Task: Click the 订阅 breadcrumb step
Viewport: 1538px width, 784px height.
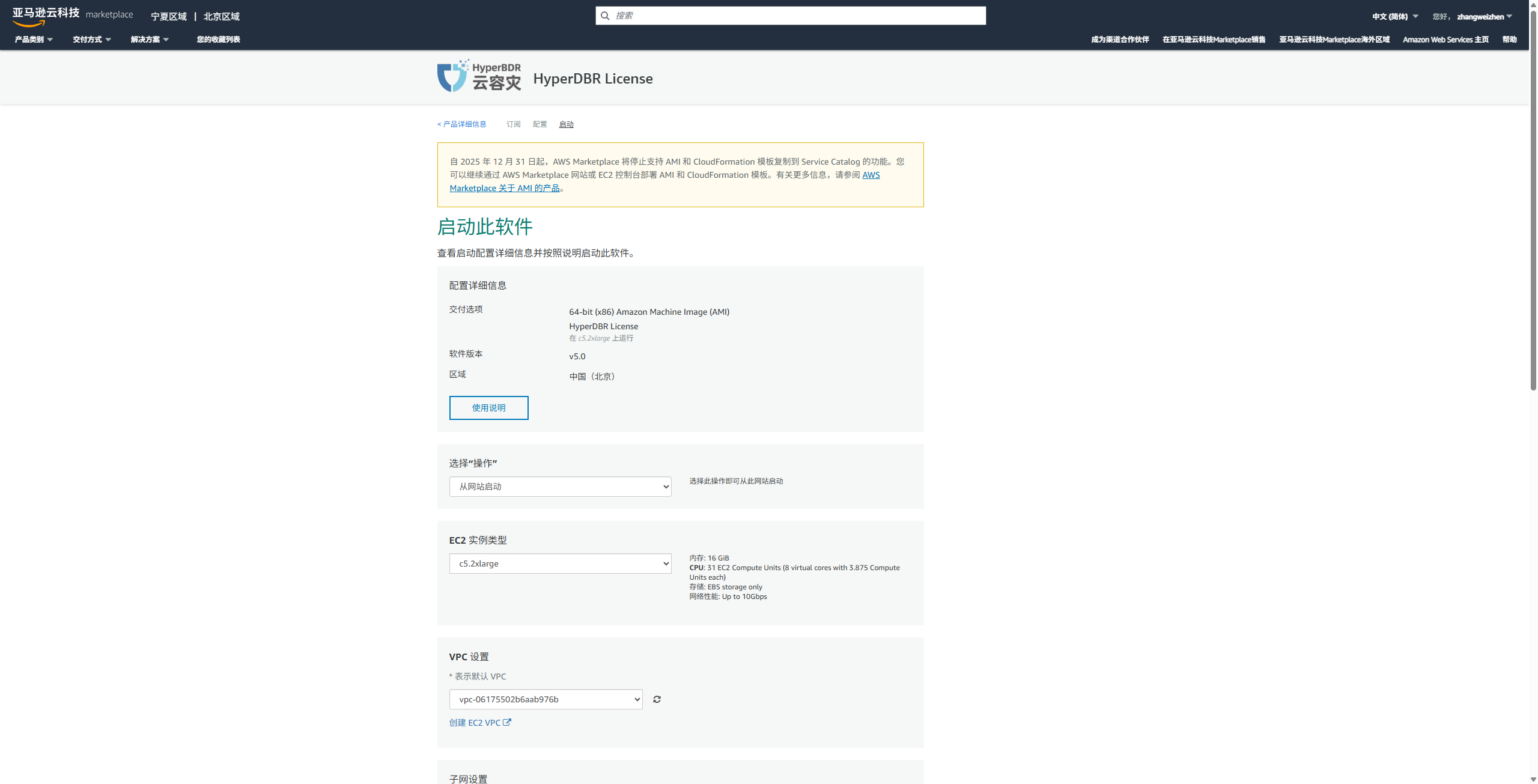Action: tap(513, 124)
